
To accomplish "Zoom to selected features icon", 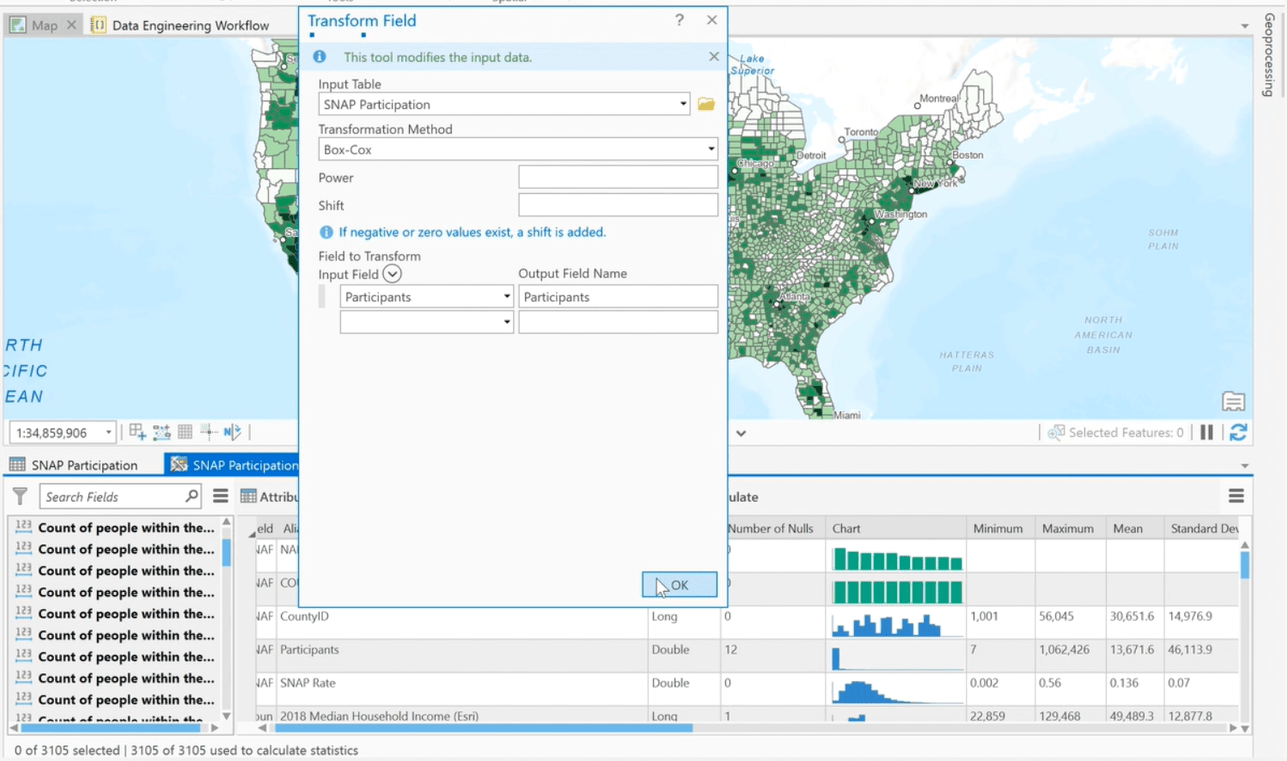I will 1056,432.
